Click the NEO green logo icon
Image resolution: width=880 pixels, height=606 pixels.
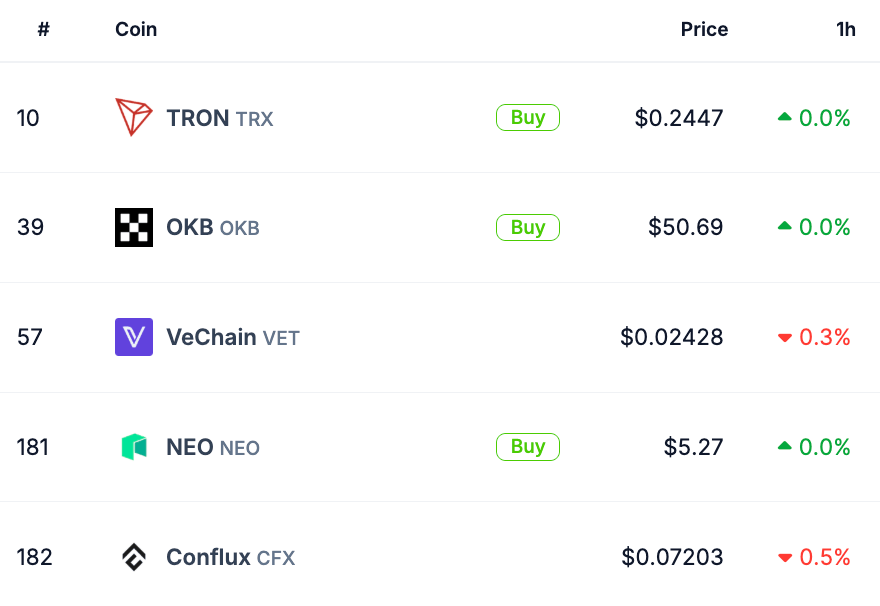point(134,447)
